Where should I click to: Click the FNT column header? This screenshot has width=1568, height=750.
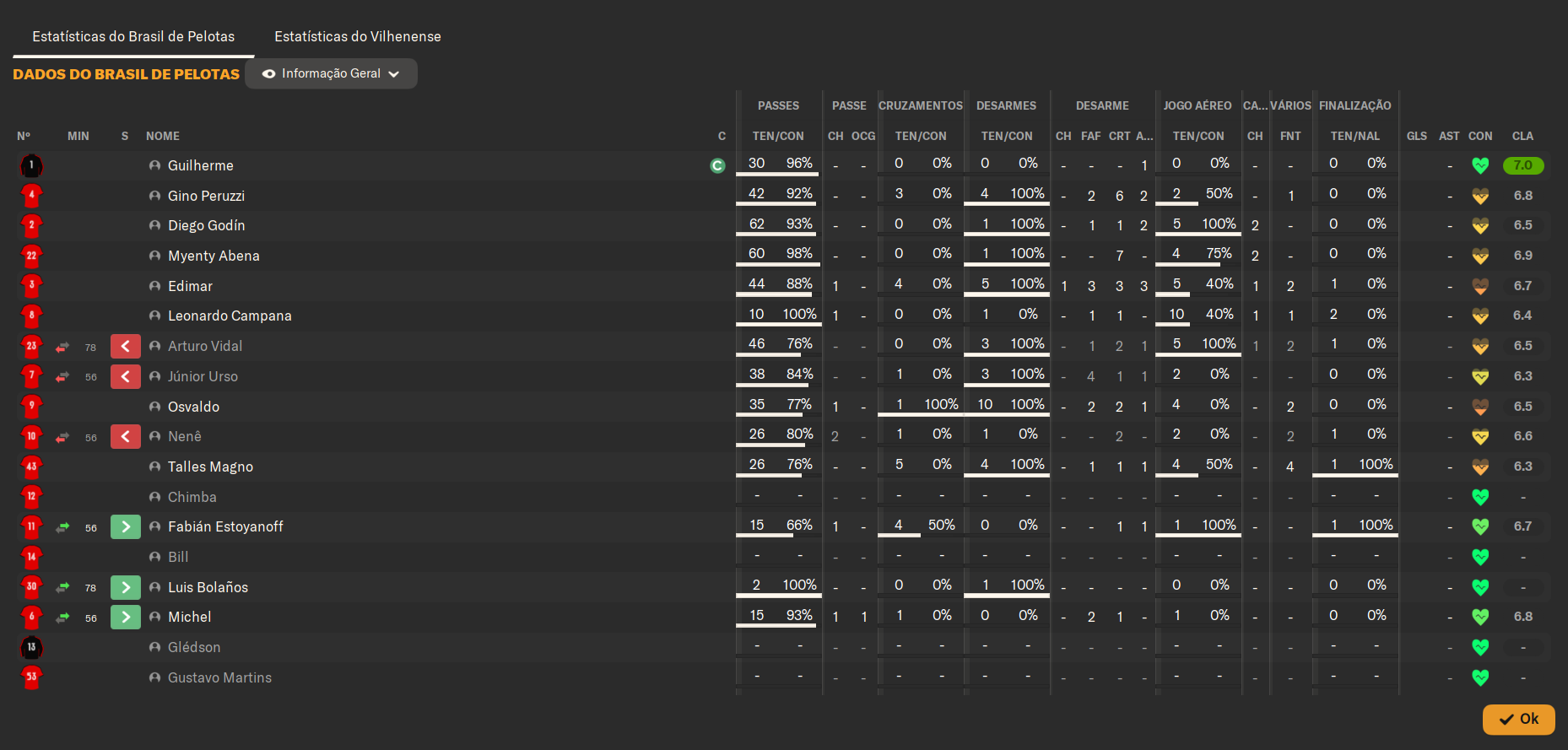[1290, 136]
